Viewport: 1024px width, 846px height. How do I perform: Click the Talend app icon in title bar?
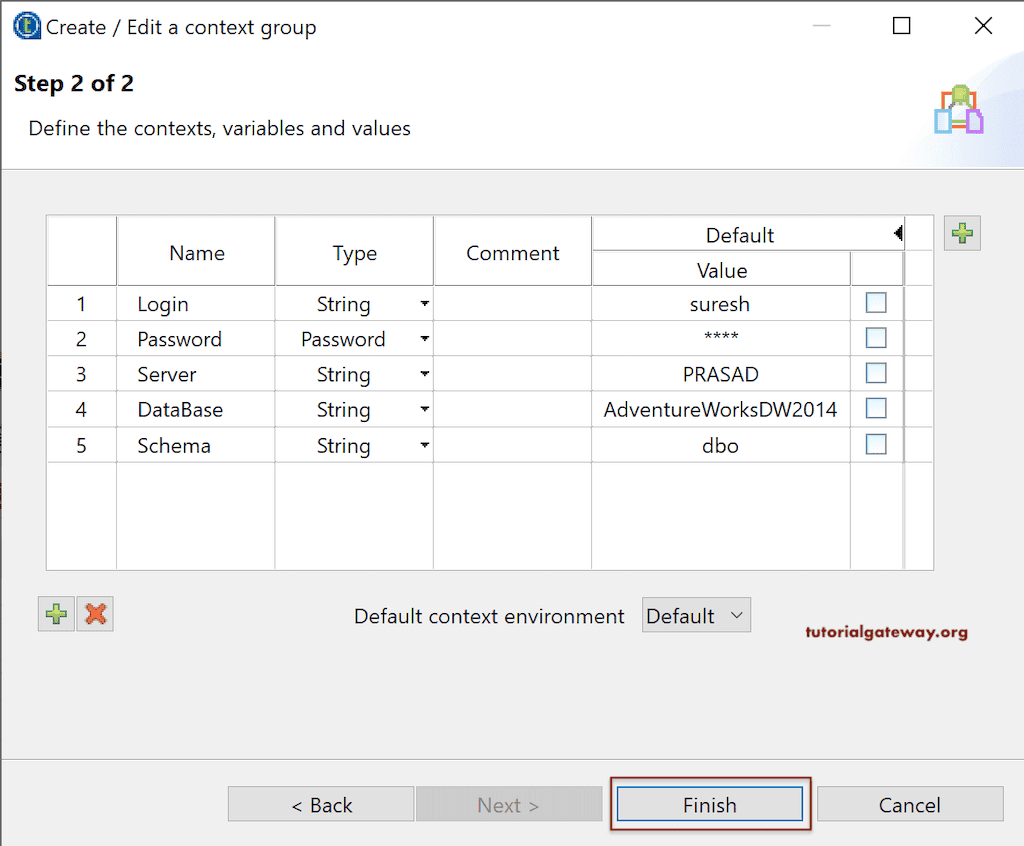[x=27, y=27]
